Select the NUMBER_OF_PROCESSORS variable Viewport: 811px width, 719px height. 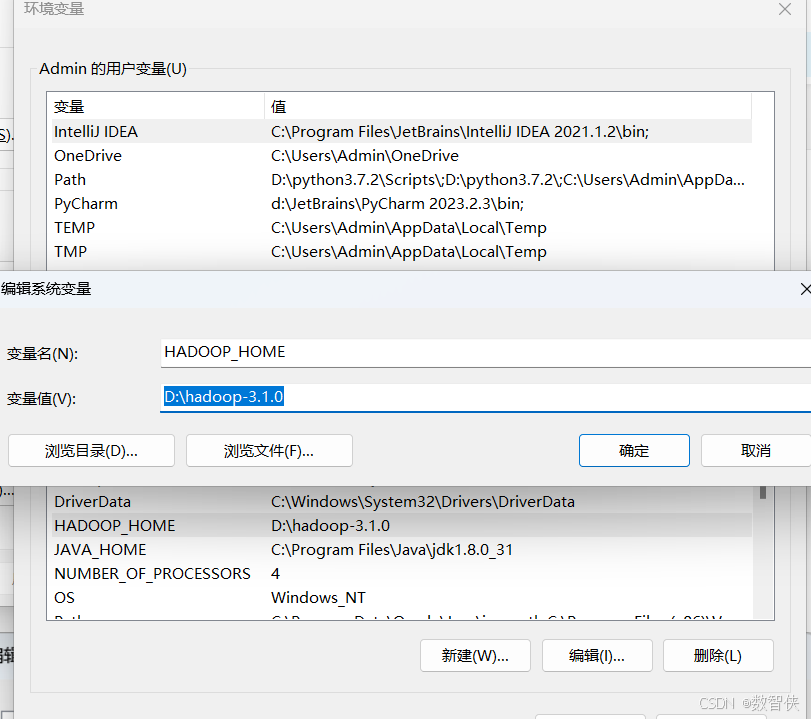(150, 573)
